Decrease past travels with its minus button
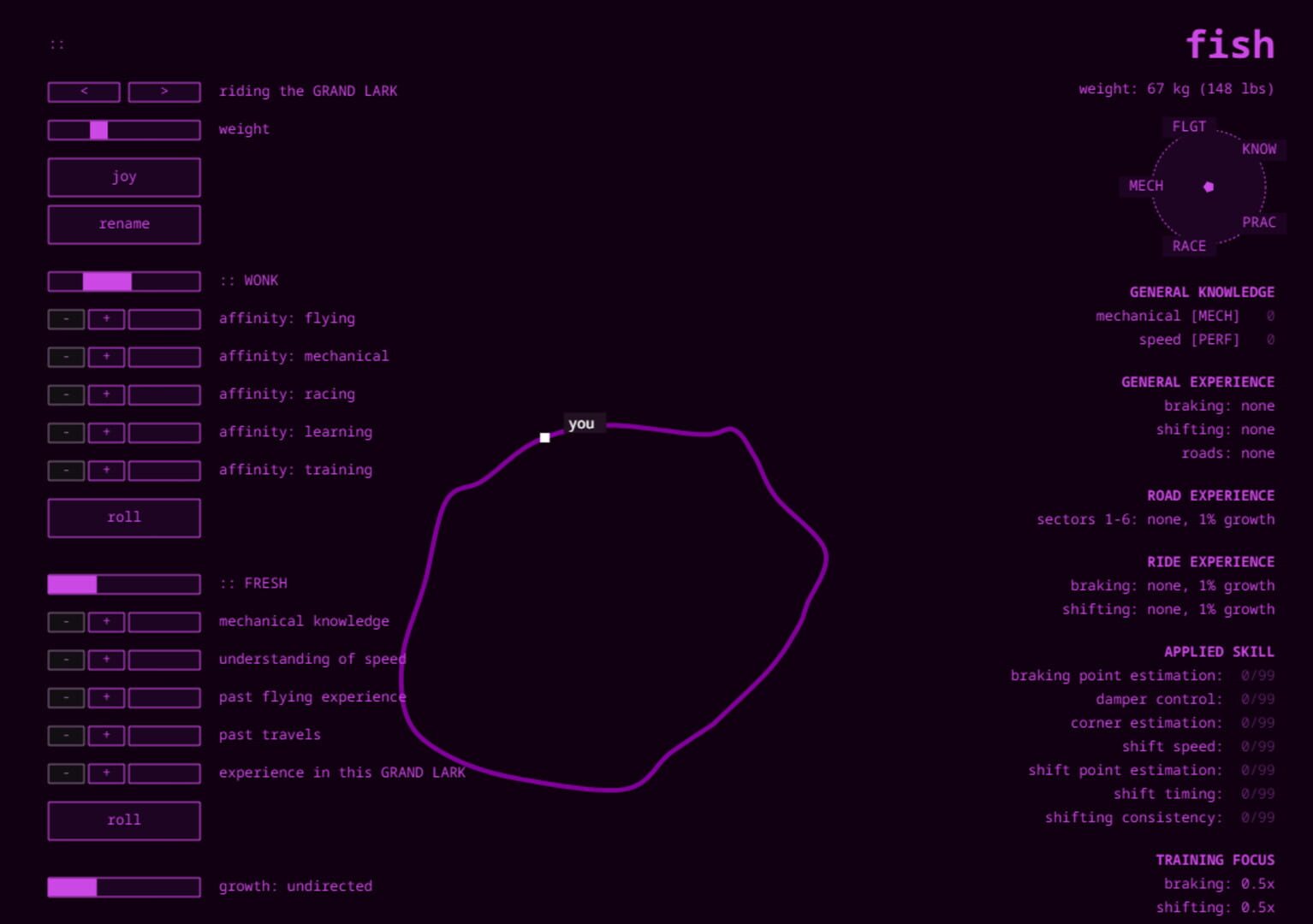 pyautogui.click(x=65, y=735)
